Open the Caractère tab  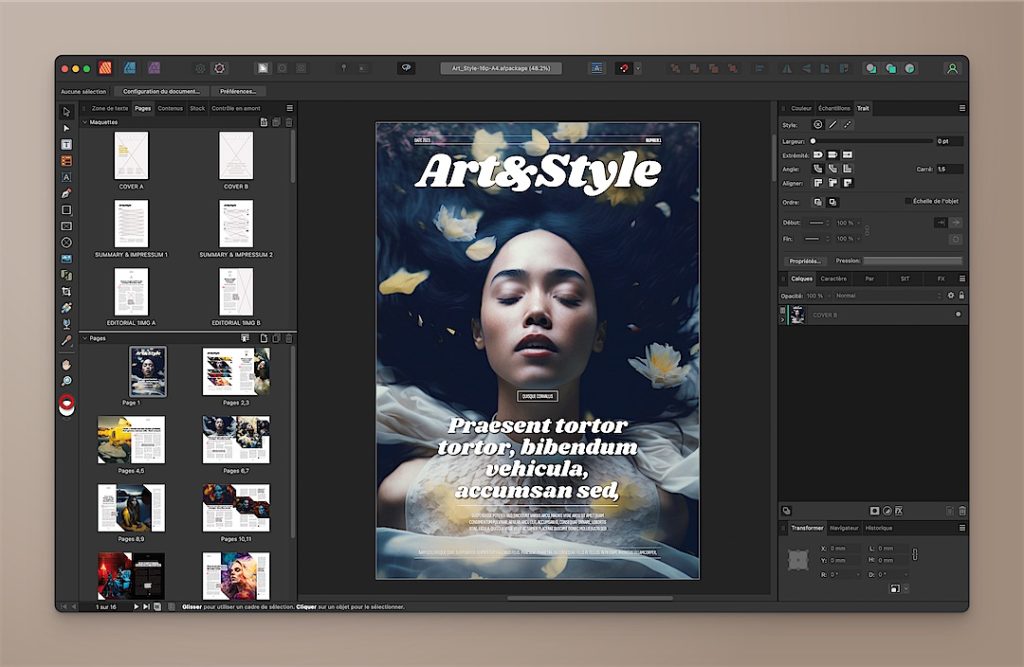pos(833,279)
